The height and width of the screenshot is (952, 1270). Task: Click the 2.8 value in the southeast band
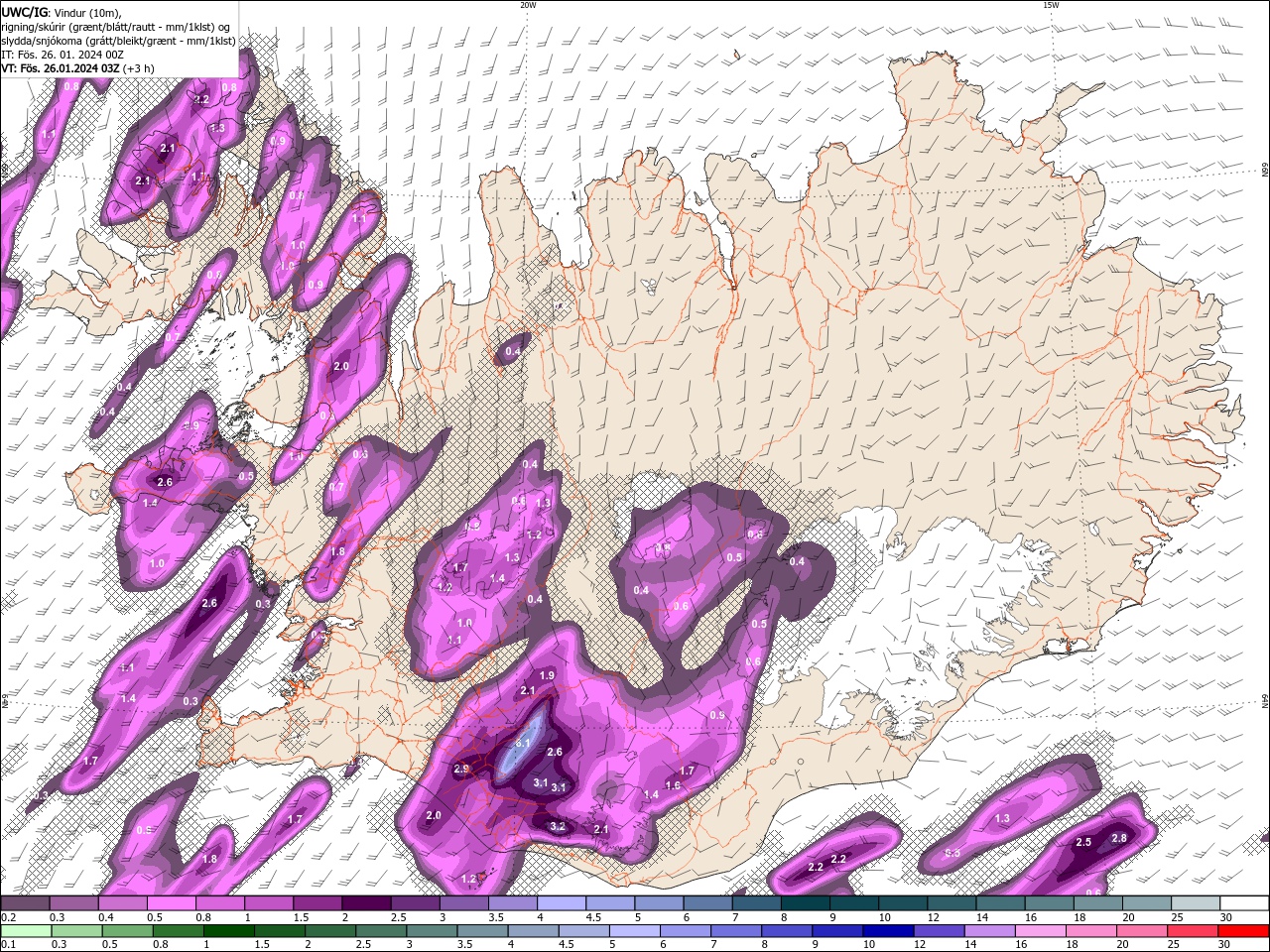coord(1119,839)
